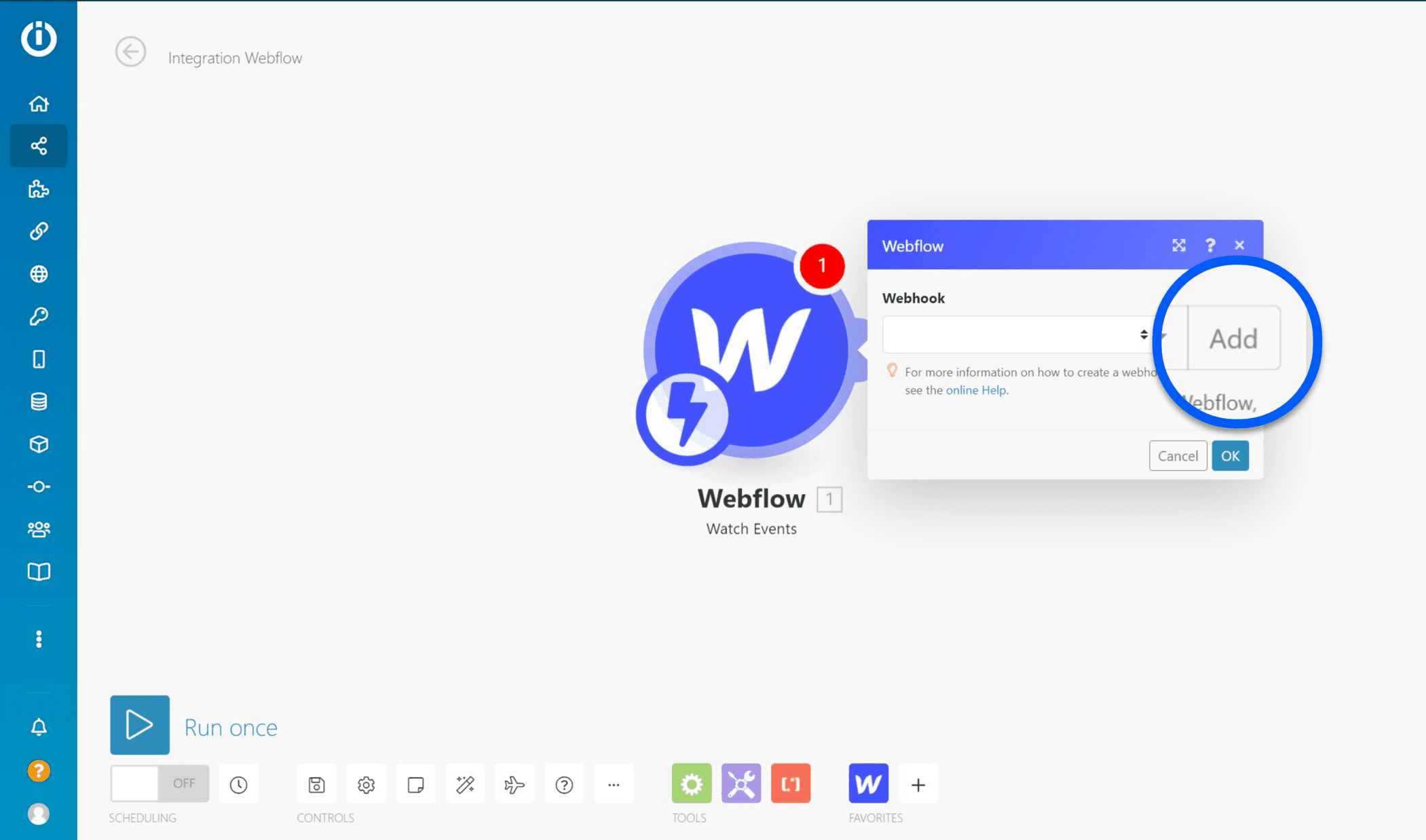The width and height of the screenshot is (1426, 840).
Task: Click the module number box 1
Action: [x=829, y=499]
